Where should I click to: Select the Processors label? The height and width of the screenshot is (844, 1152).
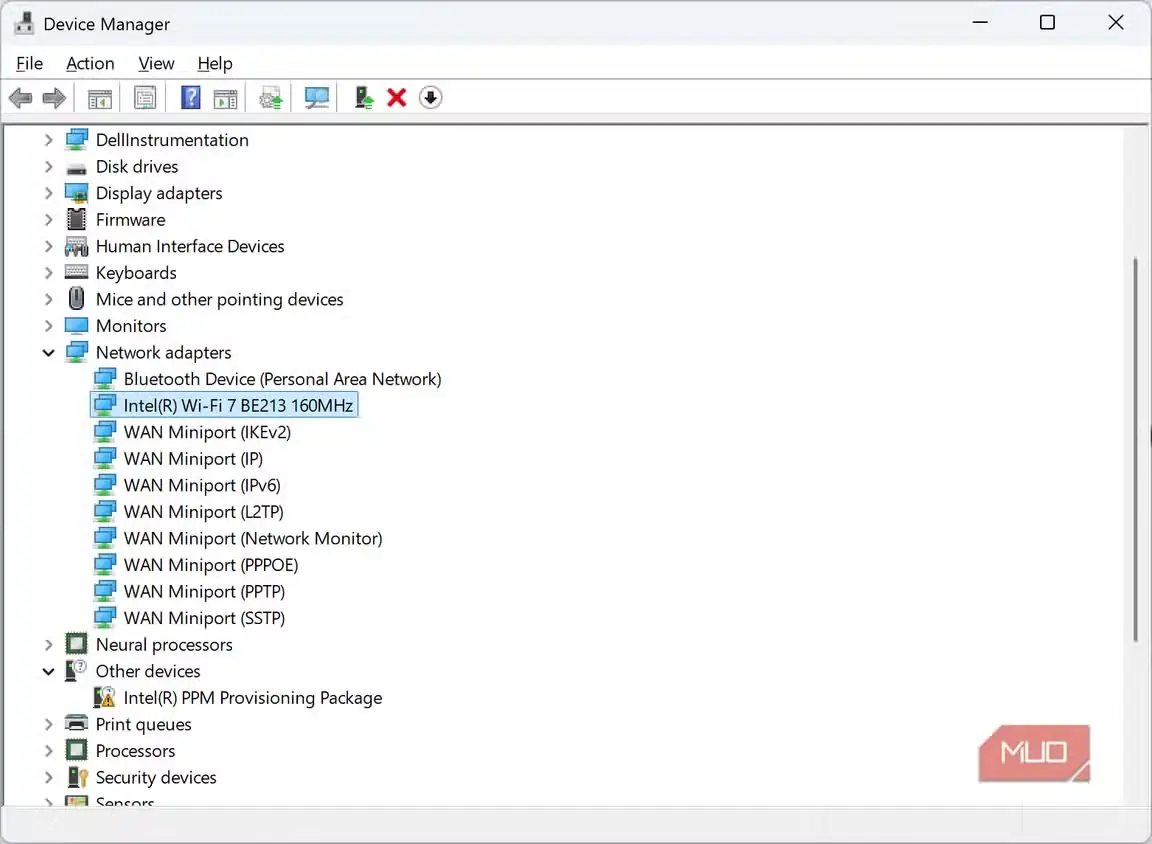point(135,751)
